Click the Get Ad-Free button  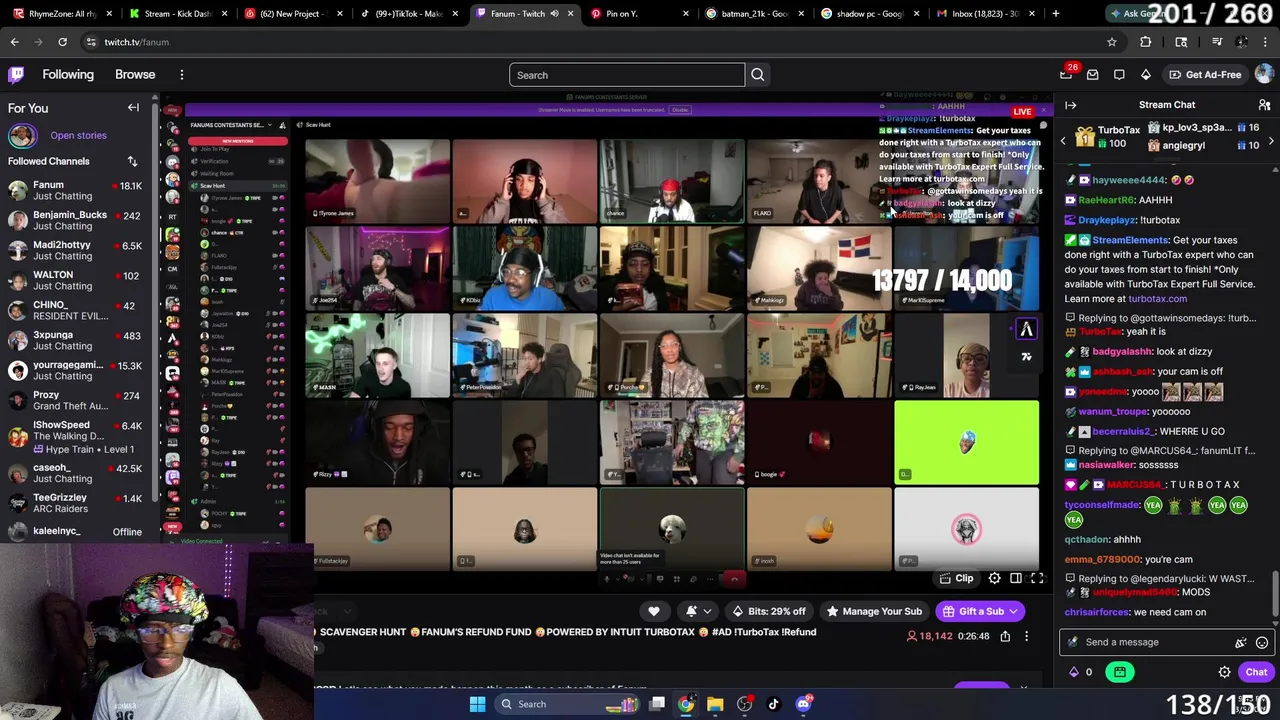[1205, 74]
